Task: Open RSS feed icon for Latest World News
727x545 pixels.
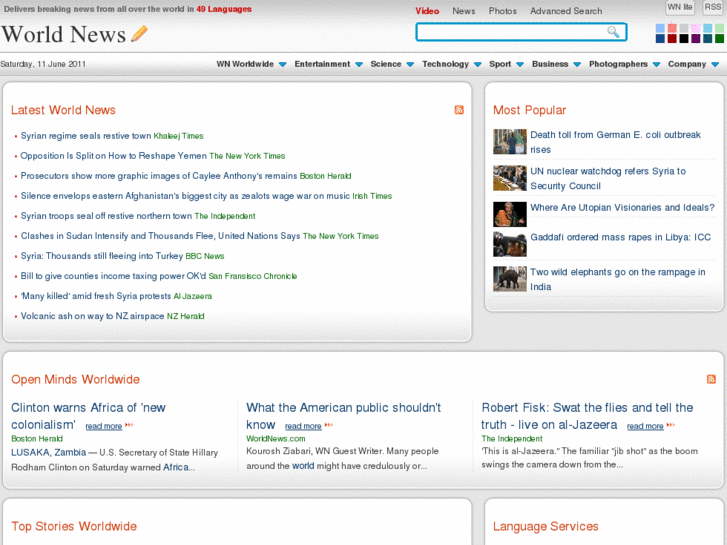Action: click(x=459, y=110)
